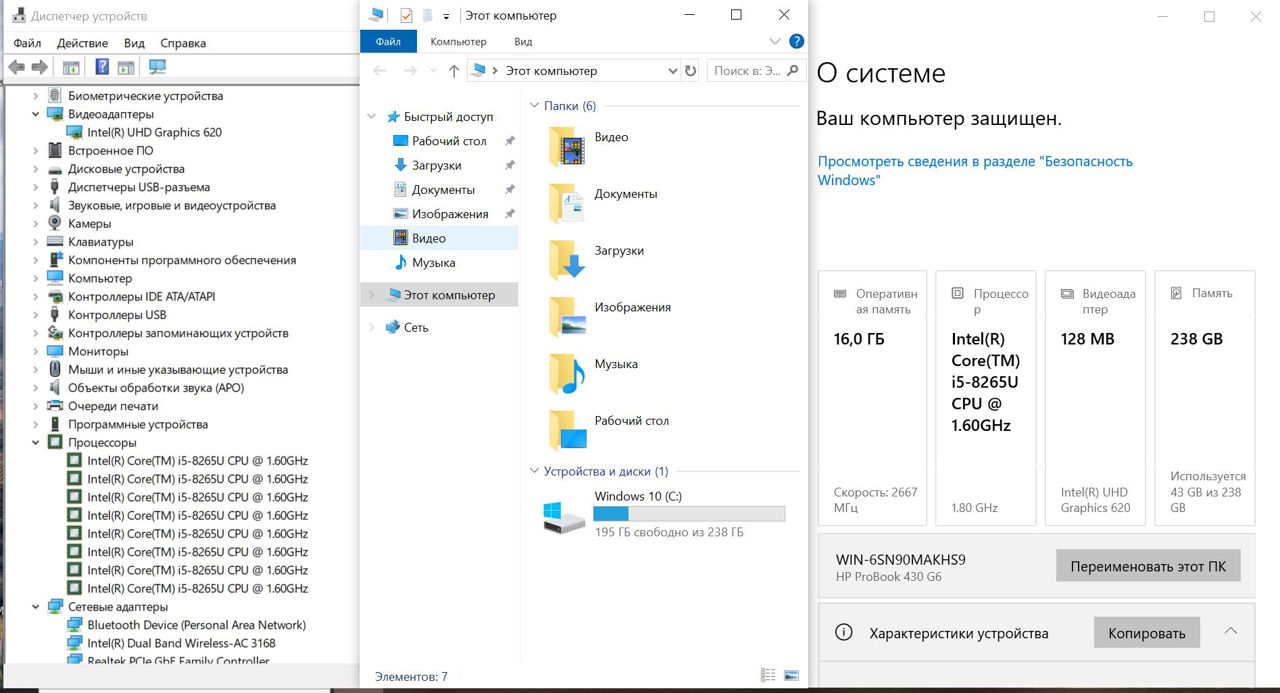Switch to details view in the status bar
The height and width of the screenshot is (693, 1280).
coord(768,676)
